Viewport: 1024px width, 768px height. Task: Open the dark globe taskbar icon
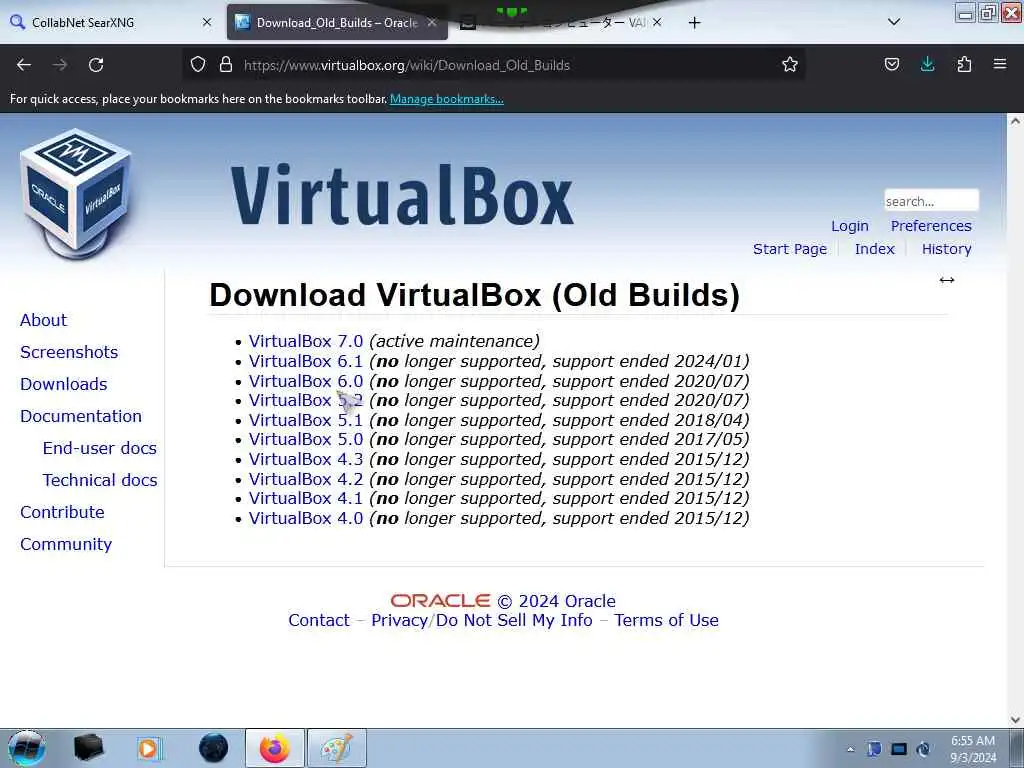coord(214,748)
